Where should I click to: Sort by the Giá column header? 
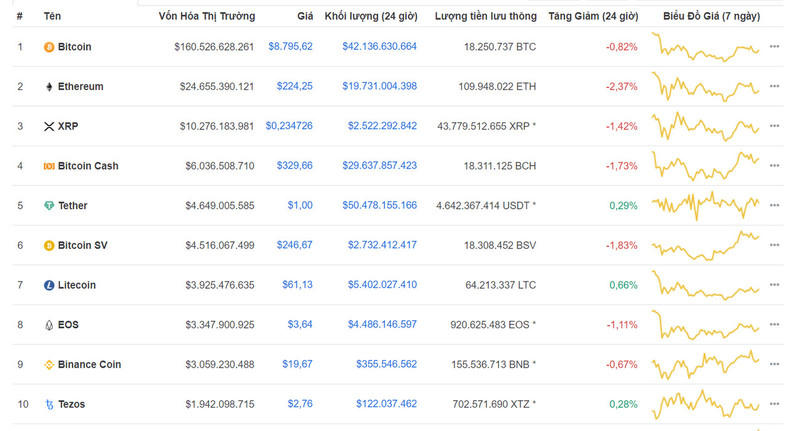coord(305,16)
